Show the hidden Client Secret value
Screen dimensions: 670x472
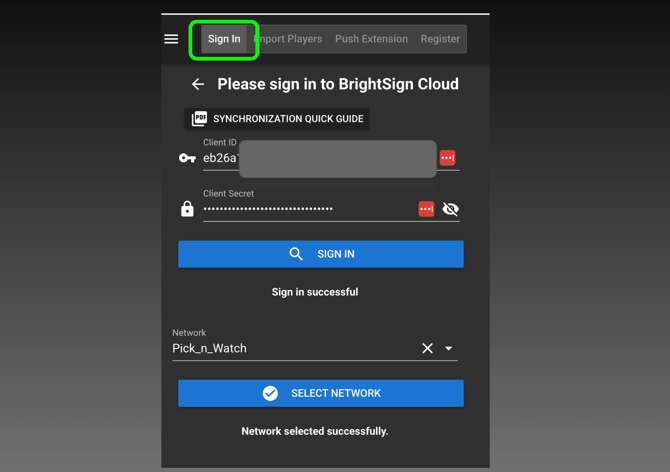pyautogui.click(x=451, y=209)
